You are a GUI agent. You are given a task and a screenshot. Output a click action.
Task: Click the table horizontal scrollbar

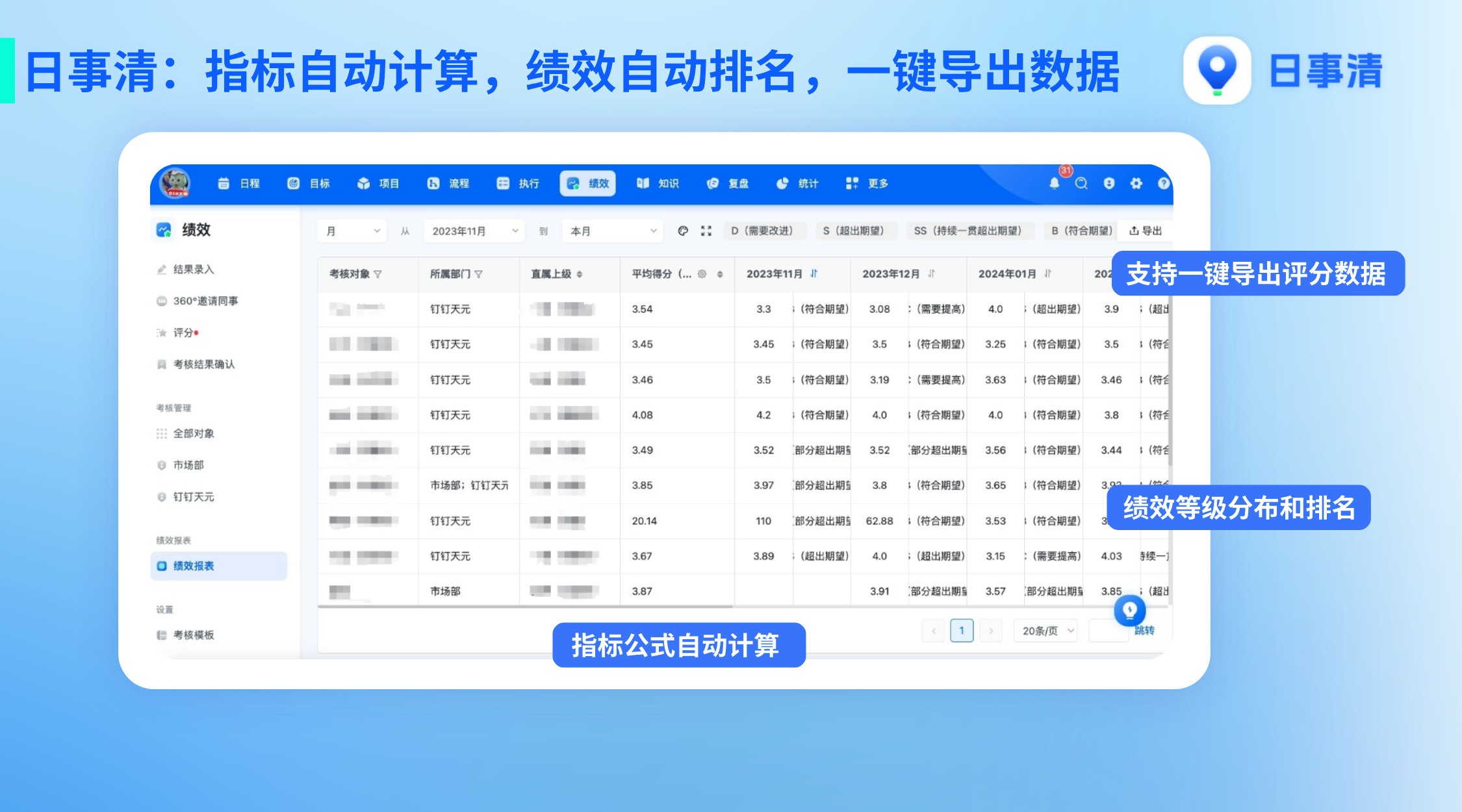coord(525,607)
